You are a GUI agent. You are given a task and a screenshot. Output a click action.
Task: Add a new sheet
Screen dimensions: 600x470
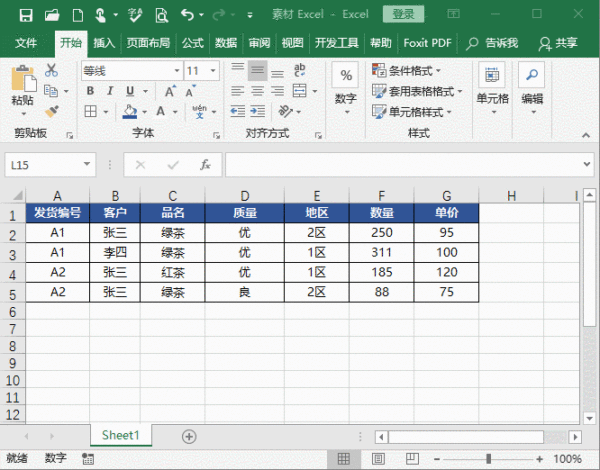tap(189, 436)
